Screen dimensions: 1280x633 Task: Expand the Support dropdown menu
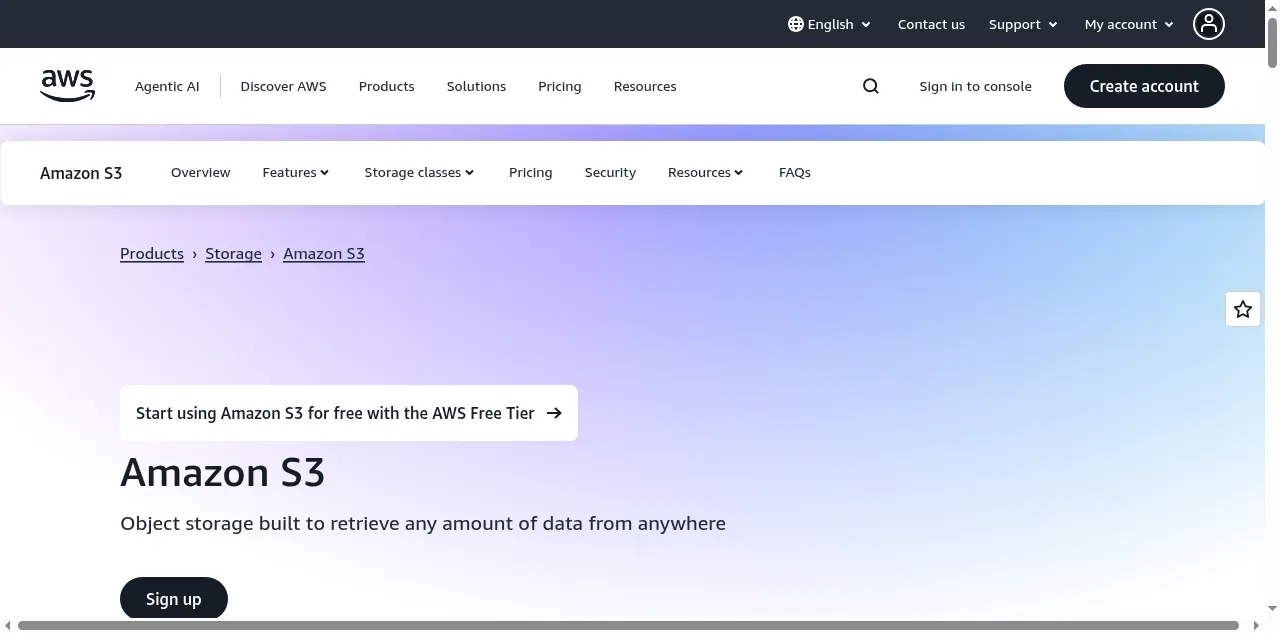click(x=1023, y=24)
